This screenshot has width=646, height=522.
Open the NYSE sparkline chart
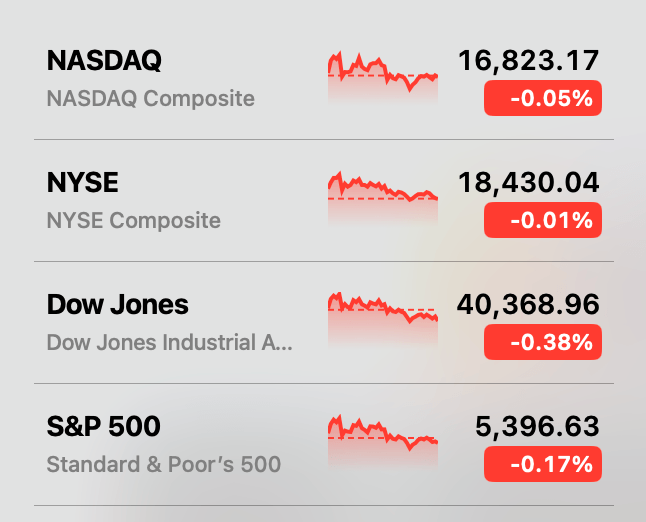coord(383,198)
